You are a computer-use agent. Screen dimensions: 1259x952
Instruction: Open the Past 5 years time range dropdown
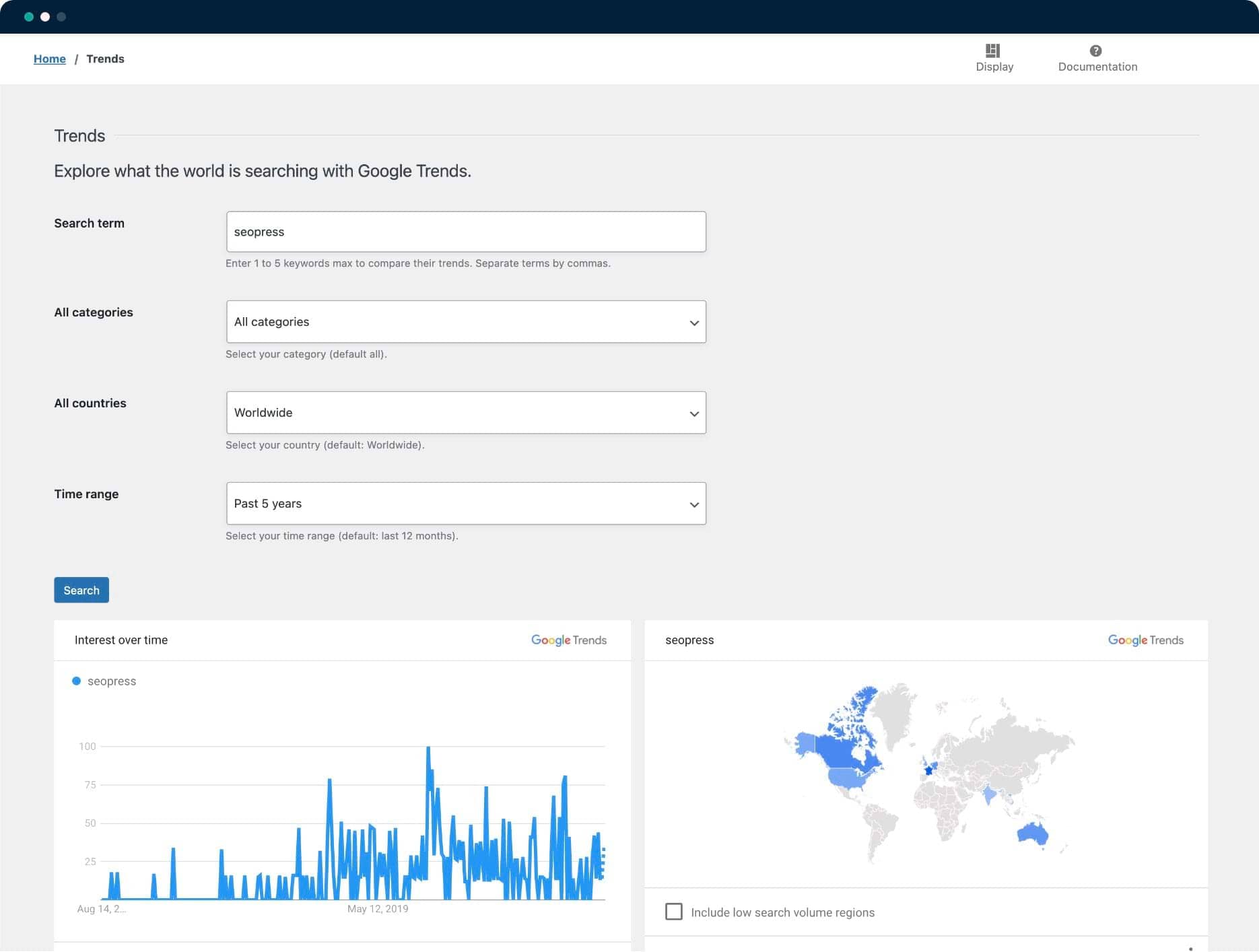click(x=466, y=504)
